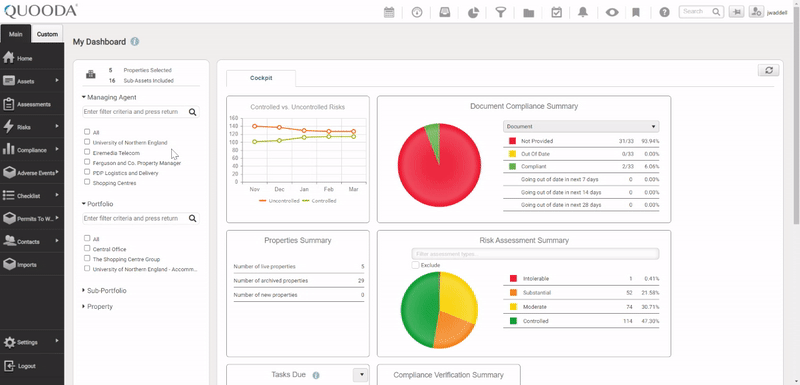The width and height of the screenshot is (800, 385).
Task: Click the gauge dashboard icon
Action: [417, 12]
